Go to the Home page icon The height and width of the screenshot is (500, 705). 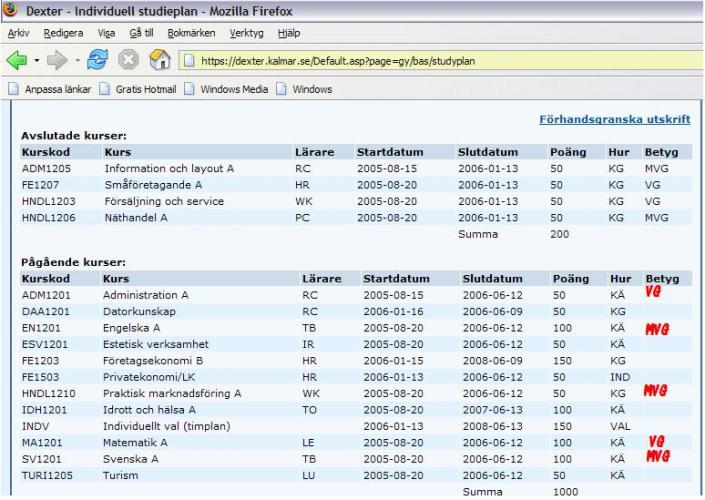click(x=159, y=62)
